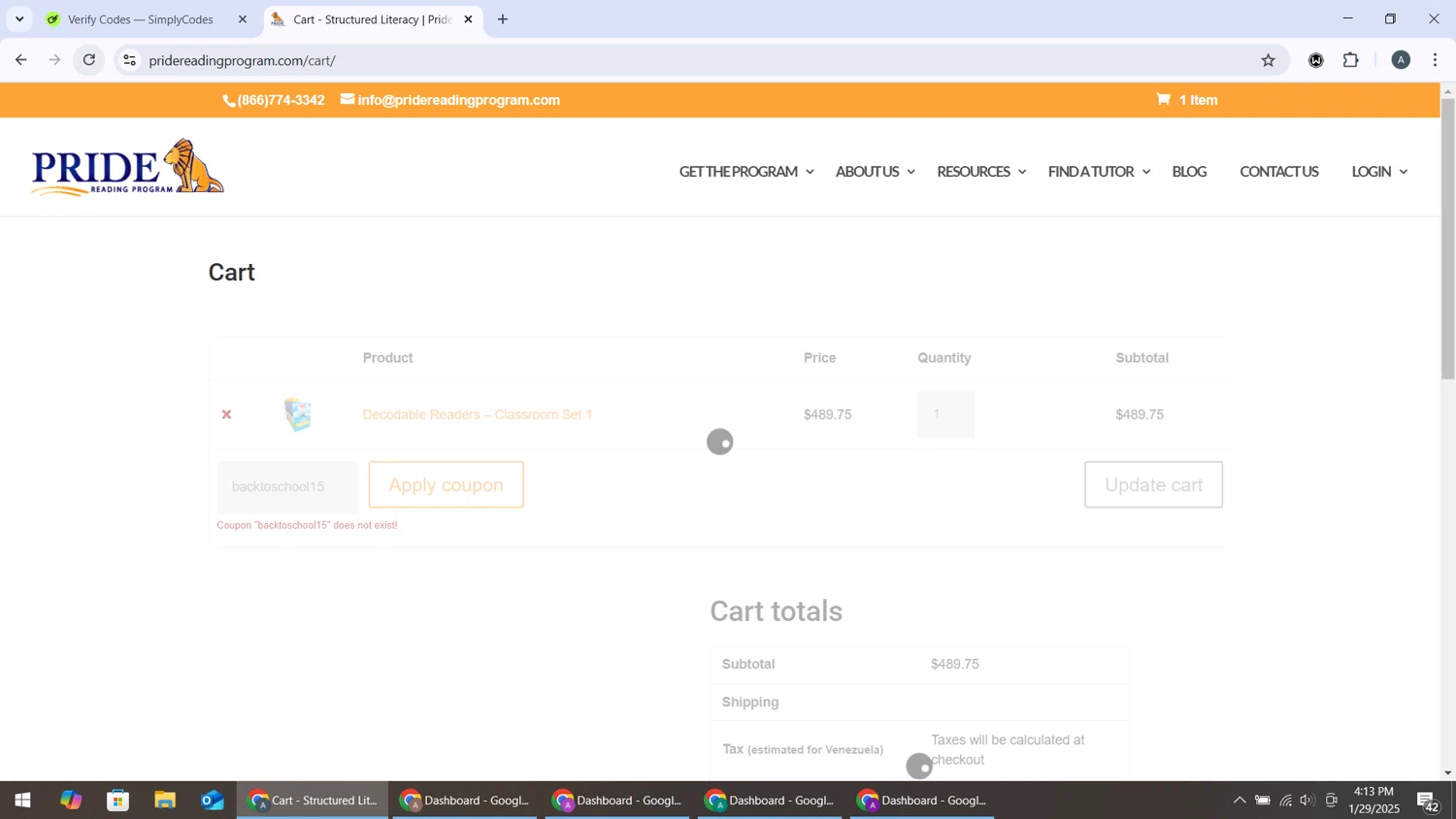Screen dimensions: 1456x819
Task: Open the tab search dropdown arrow
Action: (19, 19)
